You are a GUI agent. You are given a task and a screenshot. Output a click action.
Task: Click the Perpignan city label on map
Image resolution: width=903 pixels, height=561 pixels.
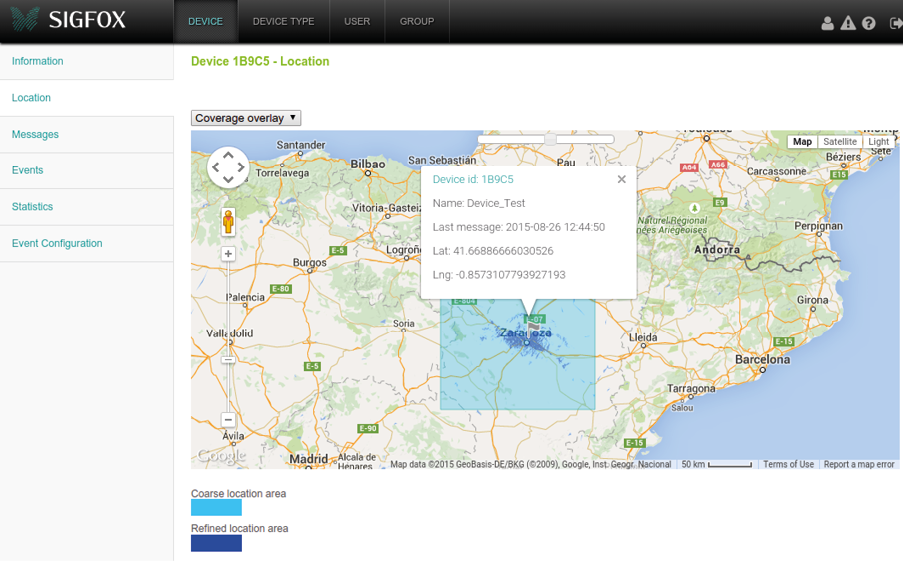(x=818, y=226)
